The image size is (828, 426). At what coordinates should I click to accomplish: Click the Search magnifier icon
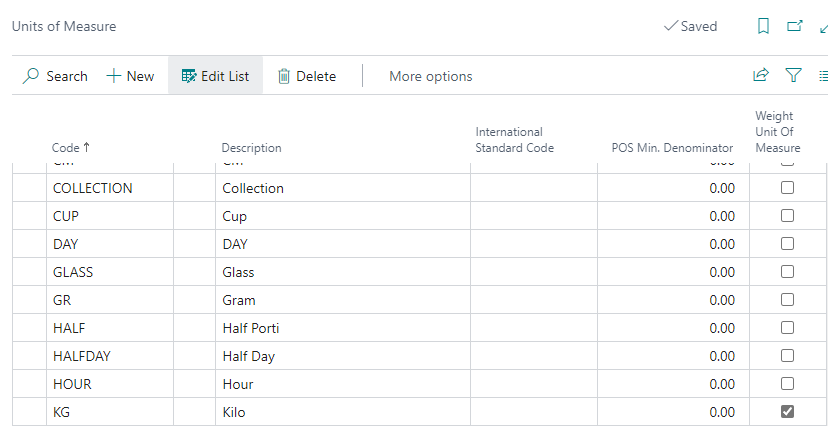(x=31, y=76)
